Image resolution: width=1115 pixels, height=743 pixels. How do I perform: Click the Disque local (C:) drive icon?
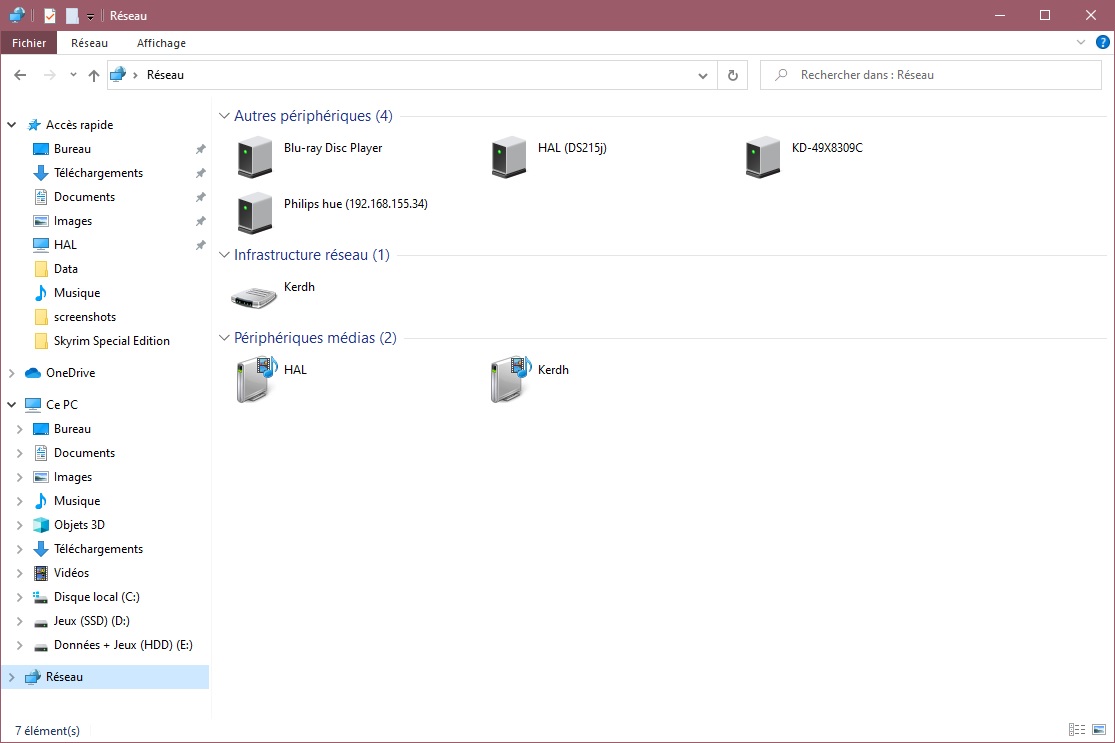(41, 597)
